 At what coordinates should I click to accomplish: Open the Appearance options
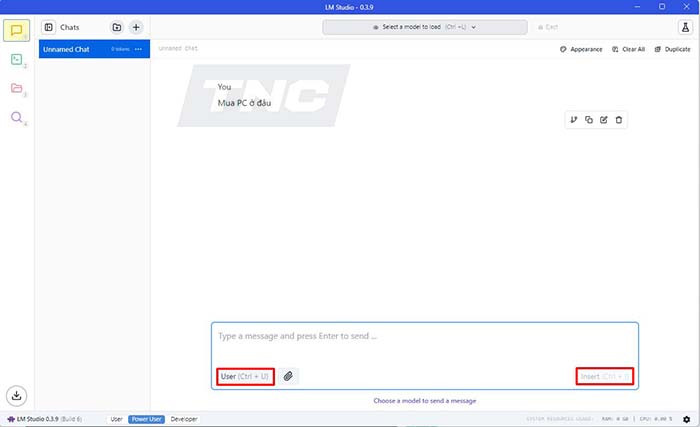coord(581,49)
